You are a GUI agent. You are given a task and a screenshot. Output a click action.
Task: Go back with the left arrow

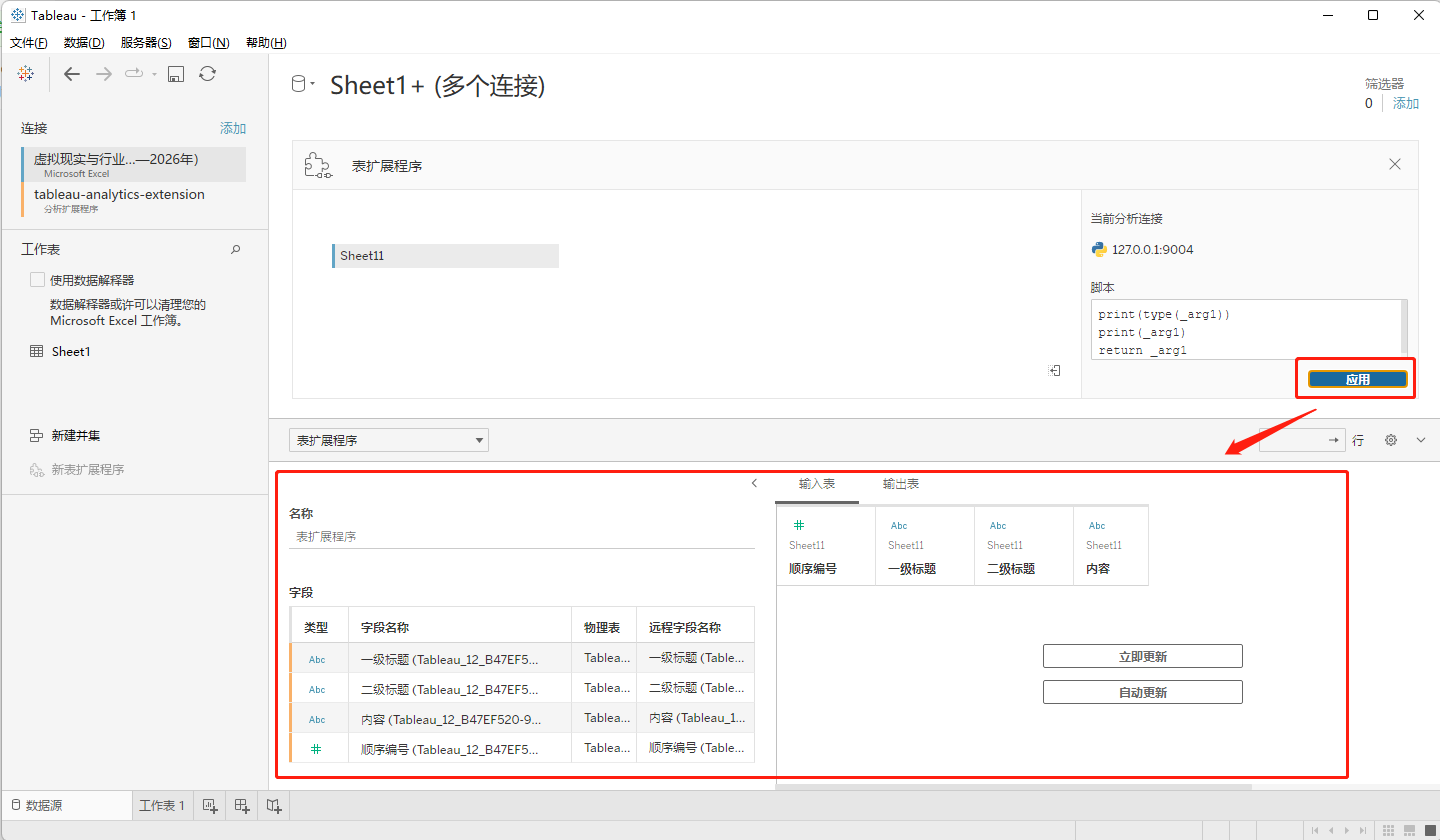click(72, 74)
